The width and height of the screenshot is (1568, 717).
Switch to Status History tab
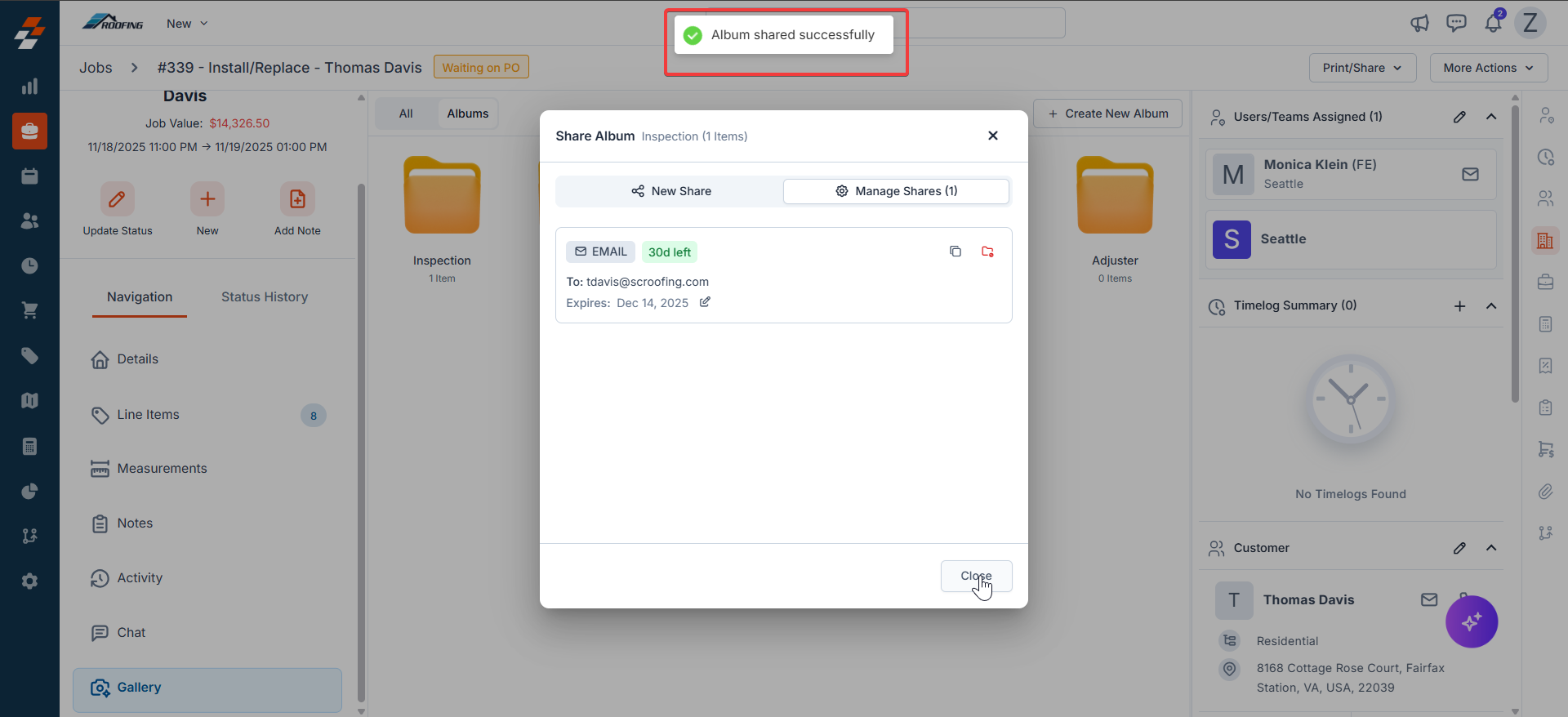[x=265, y=297]
